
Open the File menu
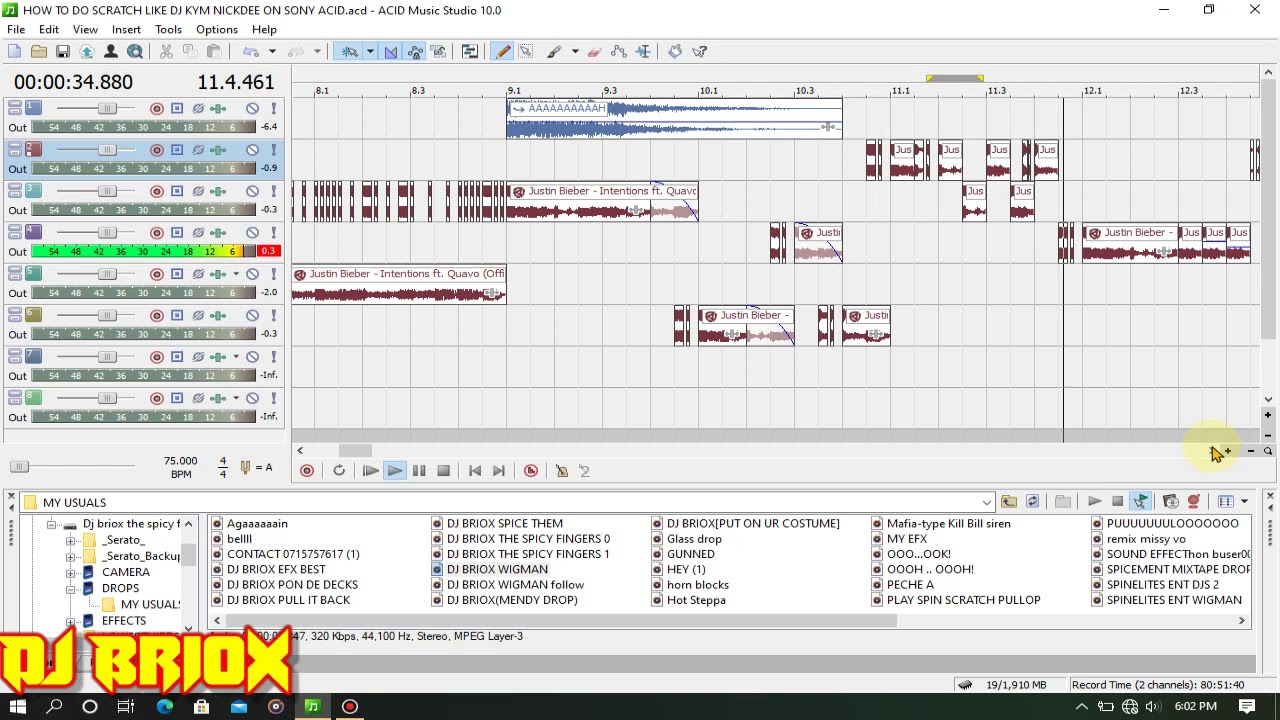point(16,29)
